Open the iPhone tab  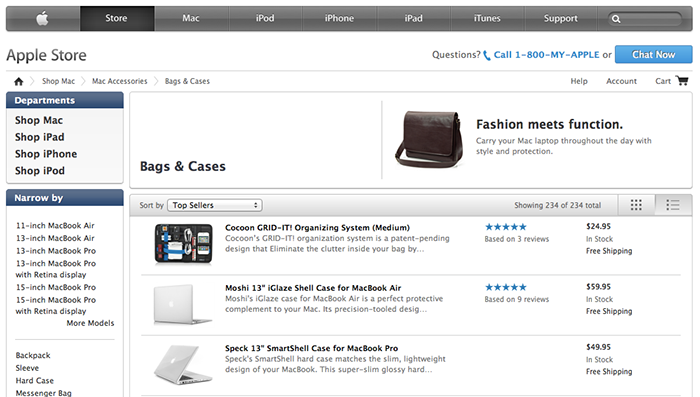point(339,18)
